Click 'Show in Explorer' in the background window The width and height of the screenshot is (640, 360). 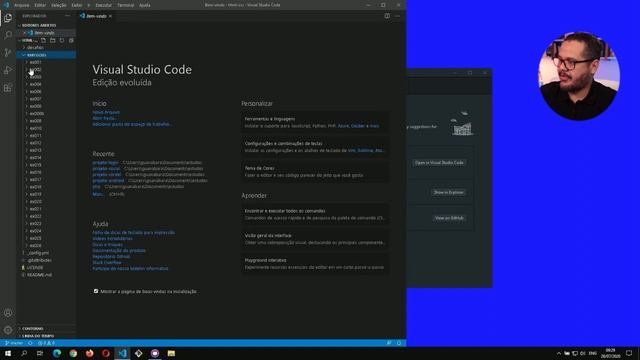(x=449, y=192)
